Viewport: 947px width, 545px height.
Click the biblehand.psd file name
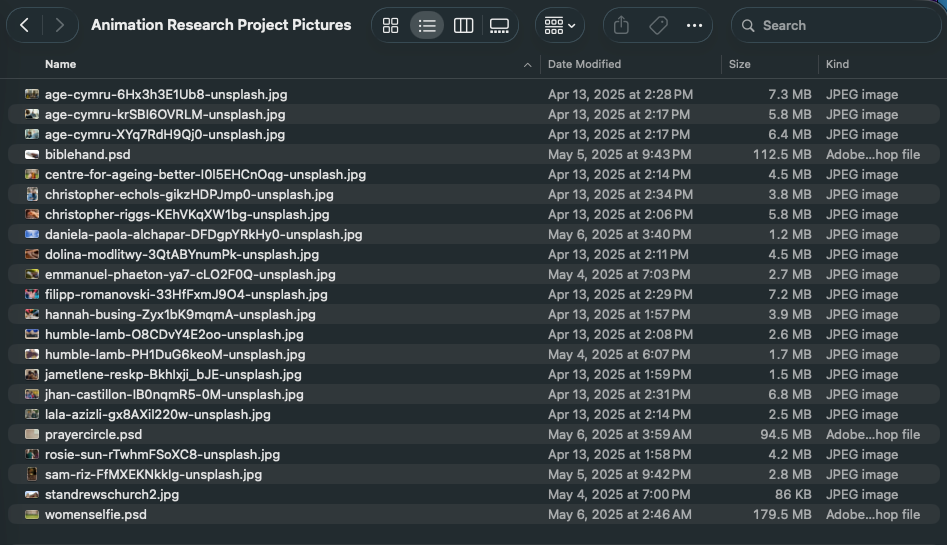[x=88, y=154]
